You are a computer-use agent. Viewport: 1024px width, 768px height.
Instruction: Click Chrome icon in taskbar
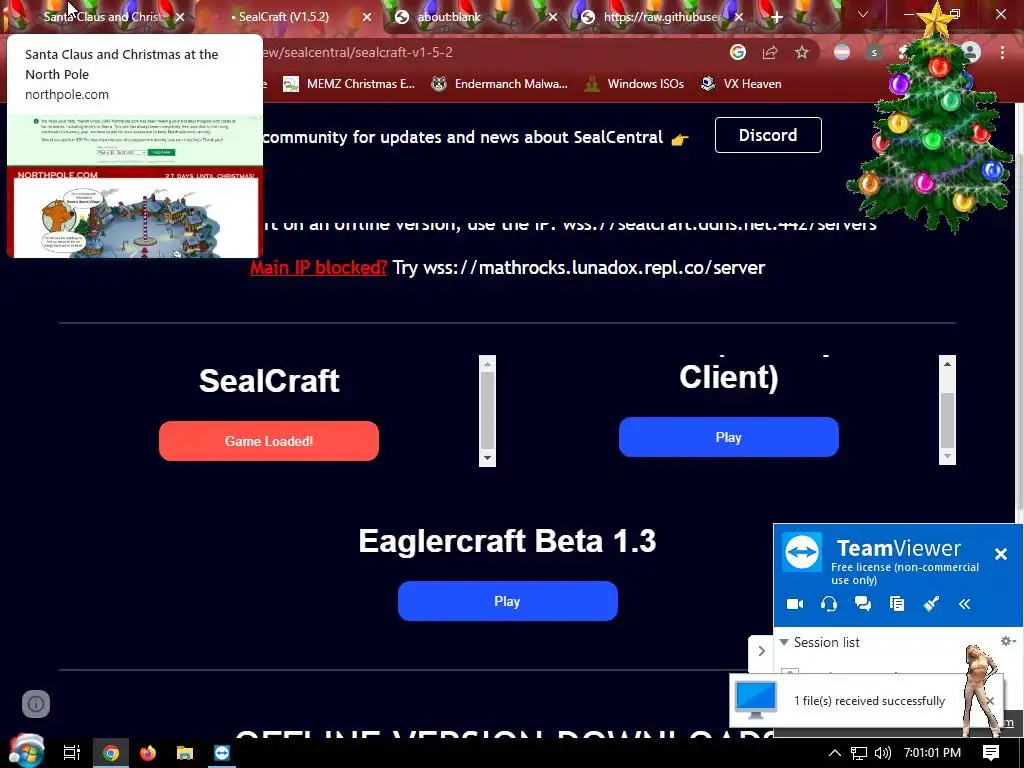(x=111, y=753)
